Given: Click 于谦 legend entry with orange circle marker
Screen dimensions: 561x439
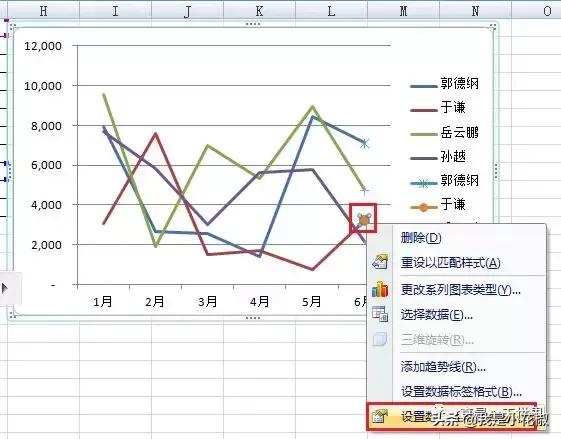Looking at the screenshot, I should pos(438,205).
